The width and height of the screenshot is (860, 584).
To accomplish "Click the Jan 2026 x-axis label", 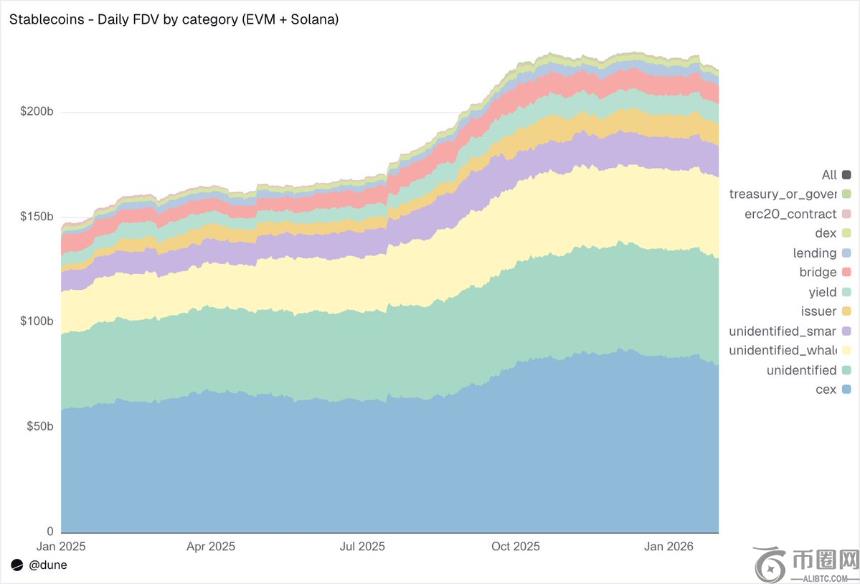I will pos(668,547).
